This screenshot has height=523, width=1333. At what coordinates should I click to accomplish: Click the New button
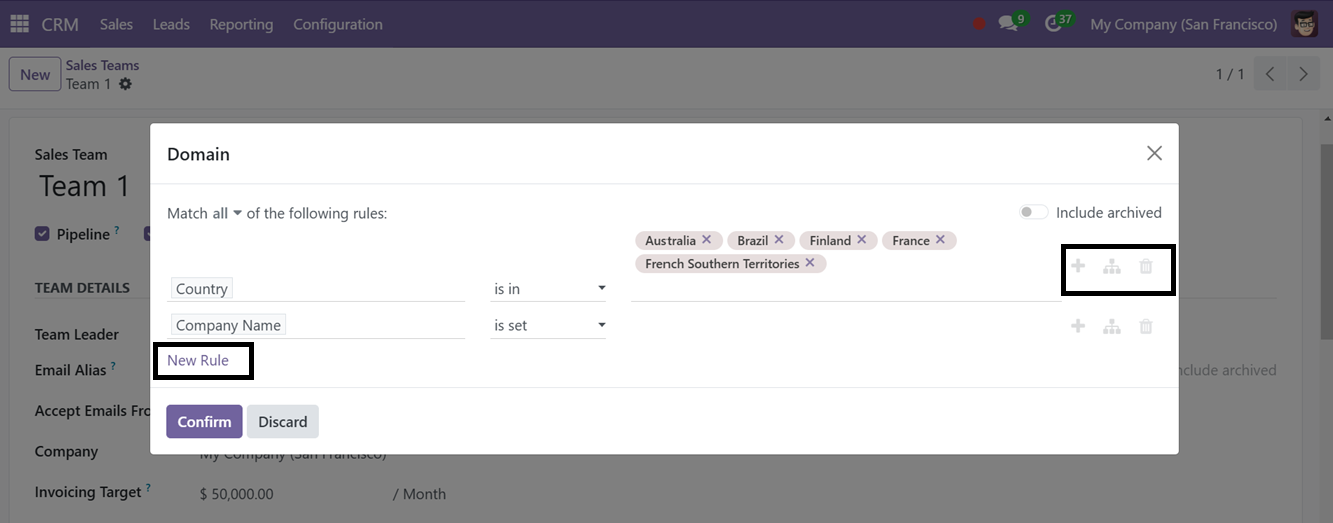coord(35,74)
